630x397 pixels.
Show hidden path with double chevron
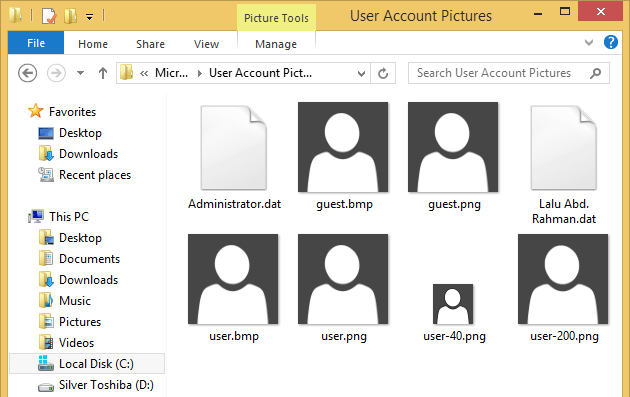(144, 73)
